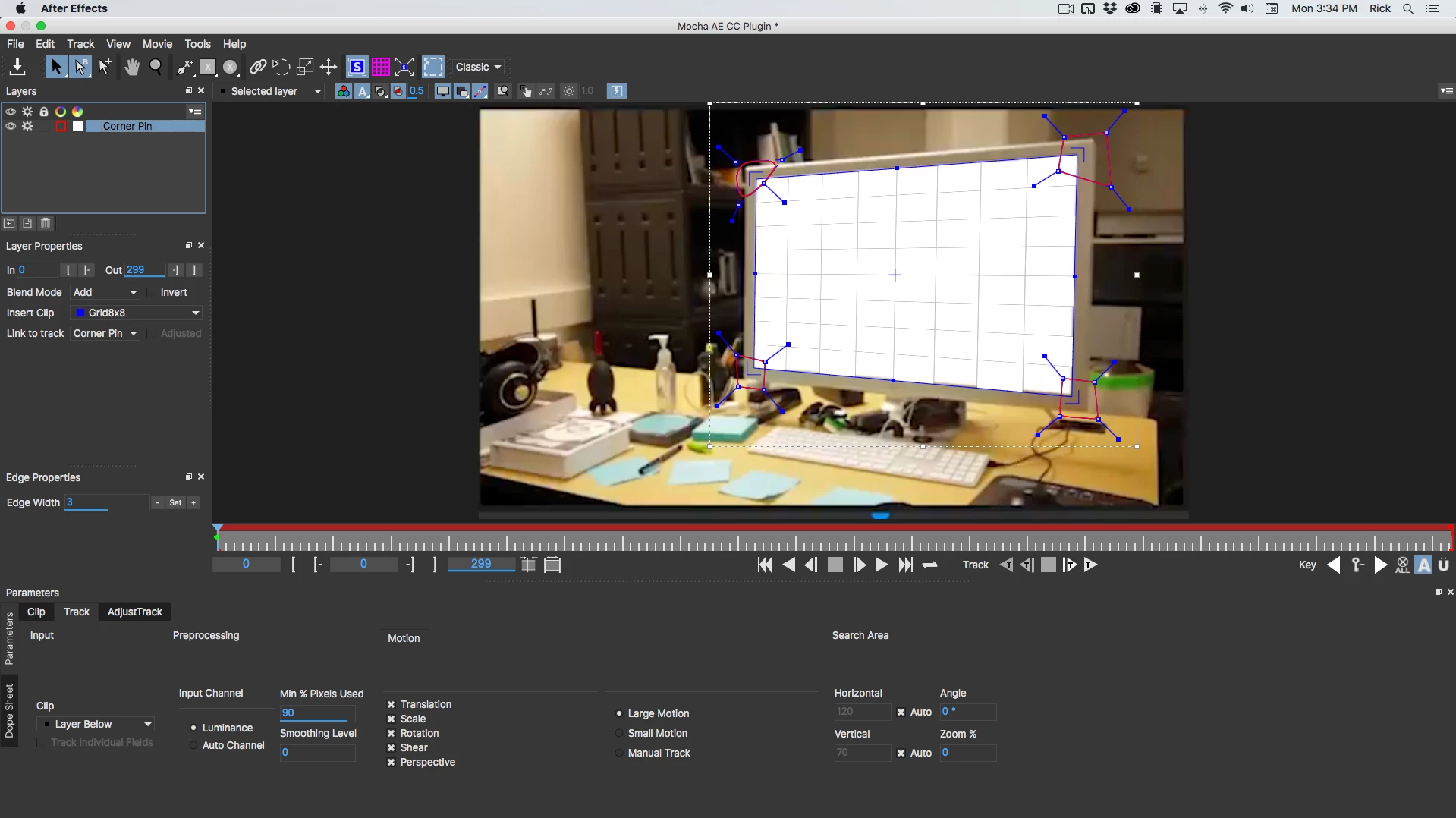Hide the Corner Pin layer visibility eye
1456x818 pixels.
(x=11, y=126)
